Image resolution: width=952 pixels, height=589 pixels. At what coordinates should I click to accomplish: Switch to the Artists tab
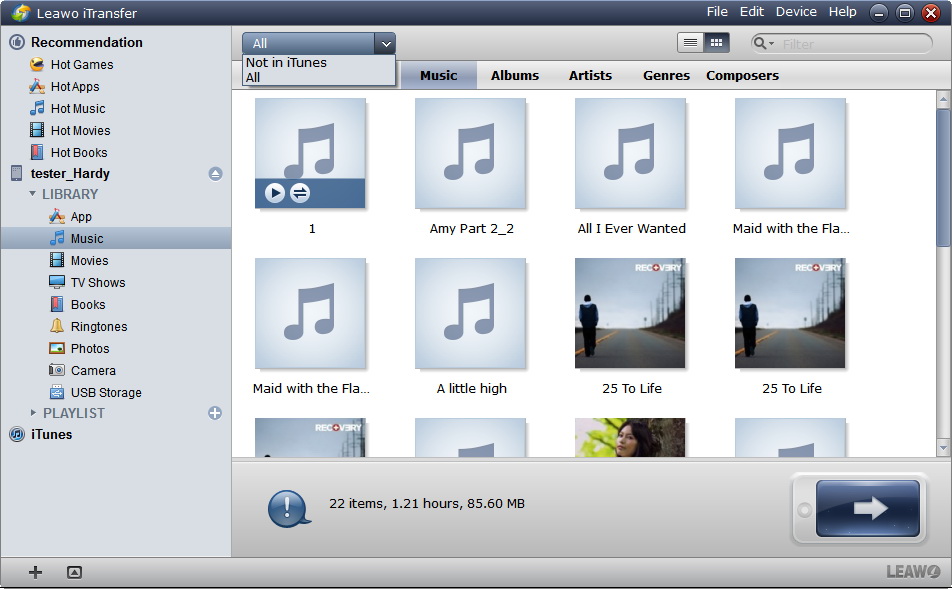coord(590,75)
